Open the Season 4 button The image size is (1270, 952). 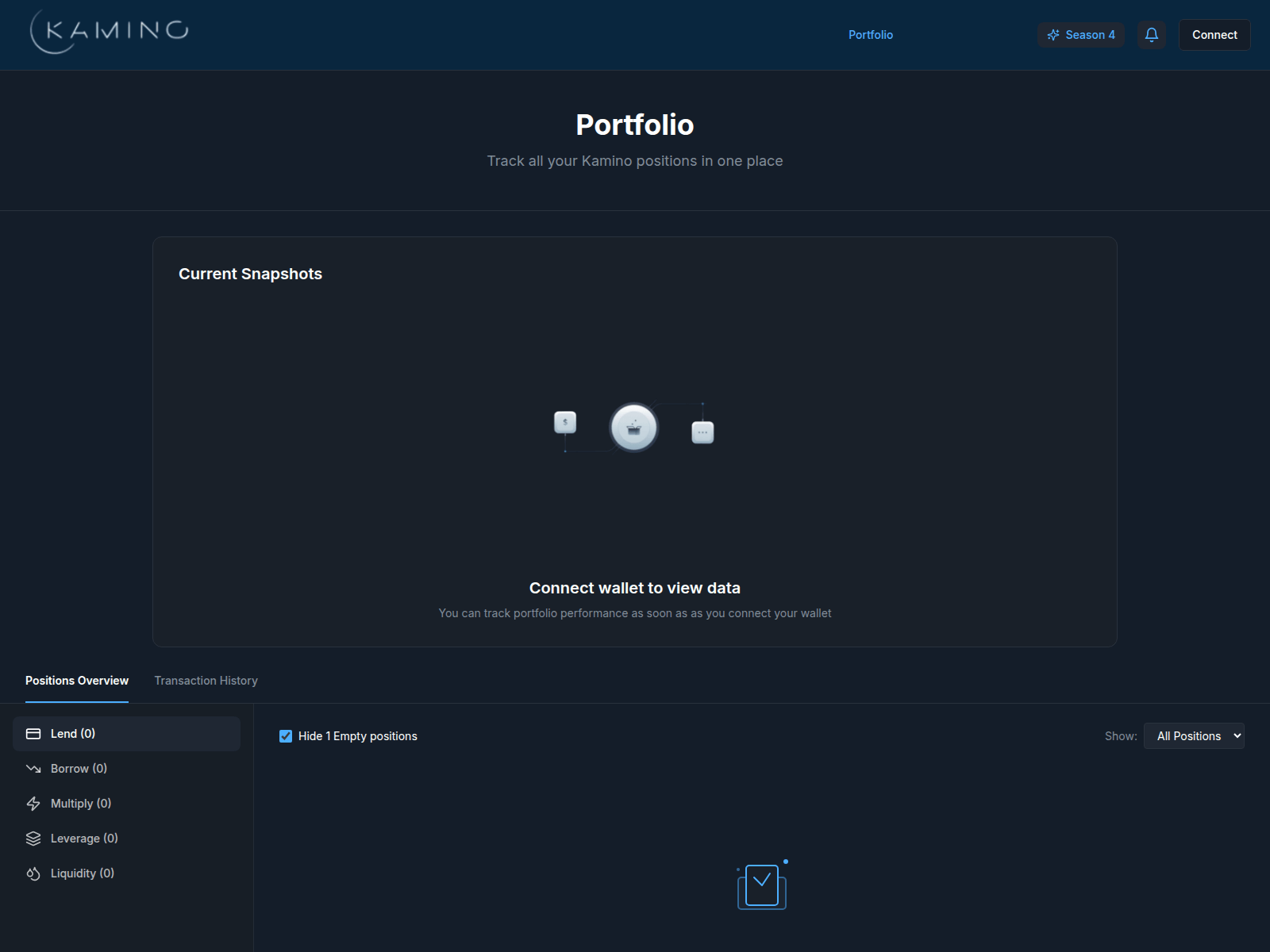tap(1081, 35)
